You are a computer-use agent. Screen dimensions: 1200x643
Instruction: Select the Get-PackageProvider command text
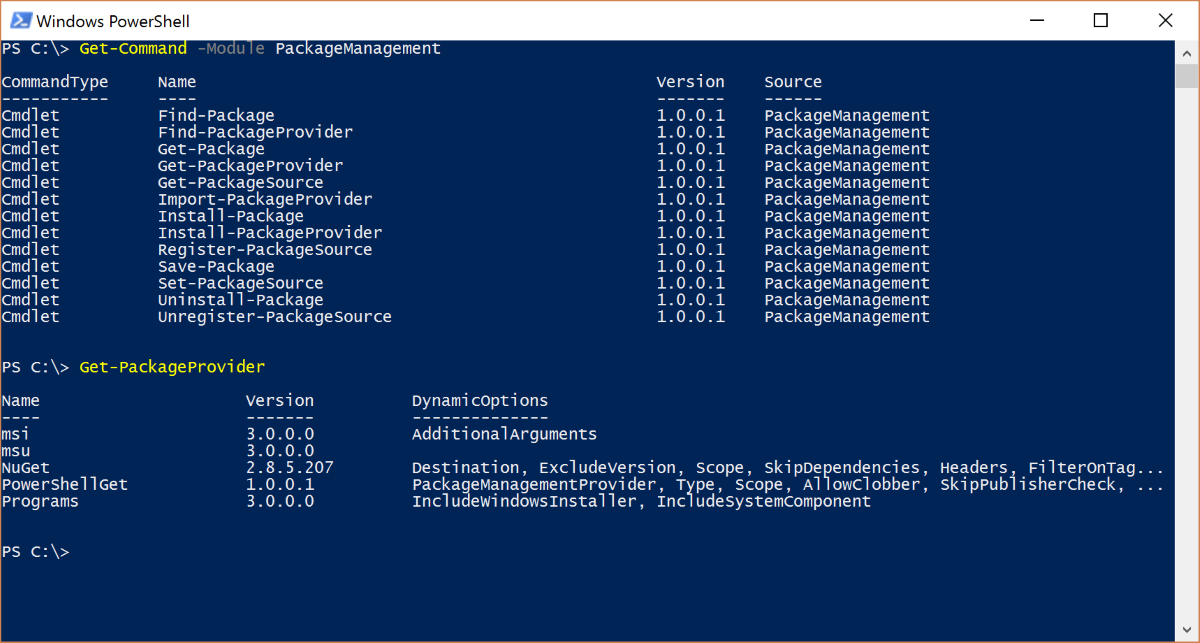(171, 367)
